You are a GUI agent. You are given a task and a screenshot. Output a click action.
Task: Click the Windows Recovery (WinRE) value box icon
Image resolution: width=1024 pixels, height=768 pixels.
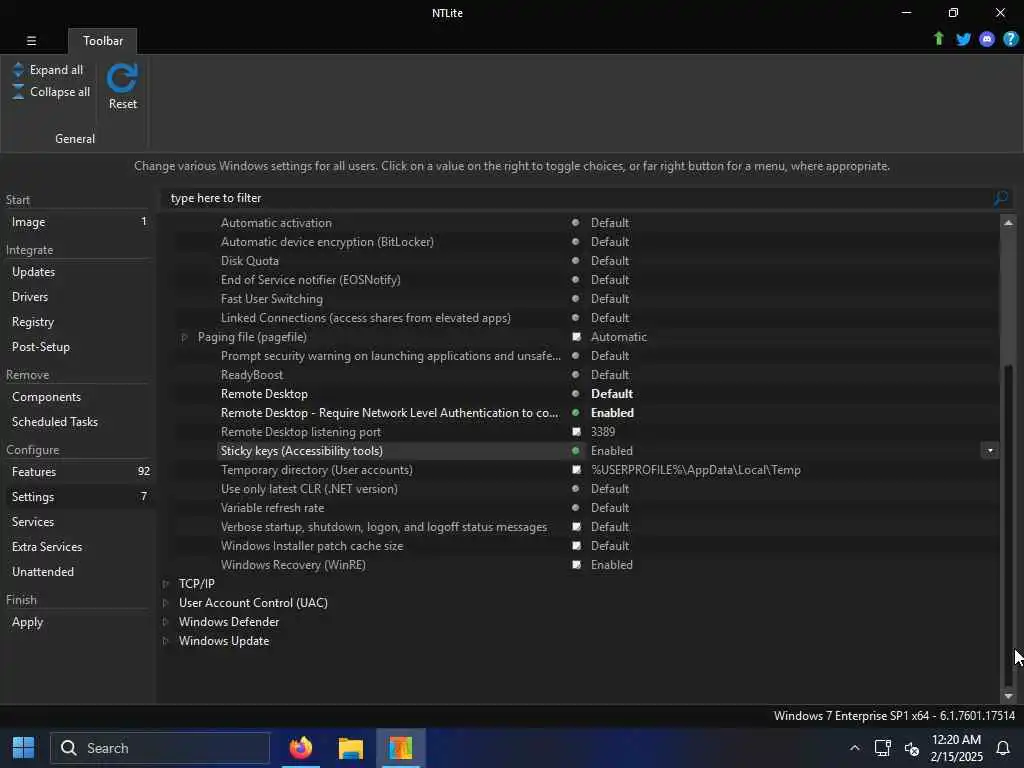[576, 565]
